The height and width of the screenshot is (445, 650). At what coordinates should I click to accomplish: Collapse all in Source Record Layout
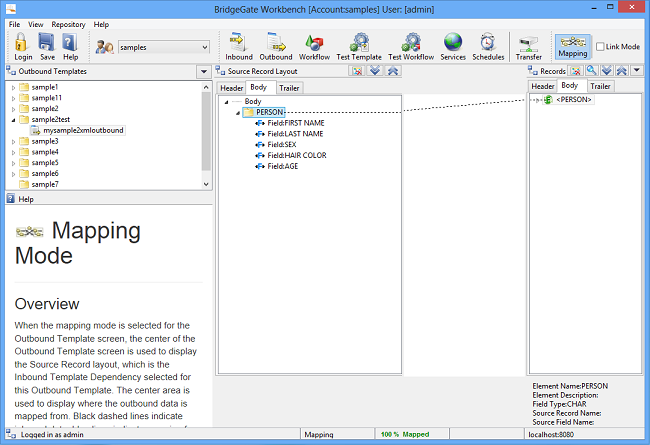pyautogui.click(x=393, y=71)
